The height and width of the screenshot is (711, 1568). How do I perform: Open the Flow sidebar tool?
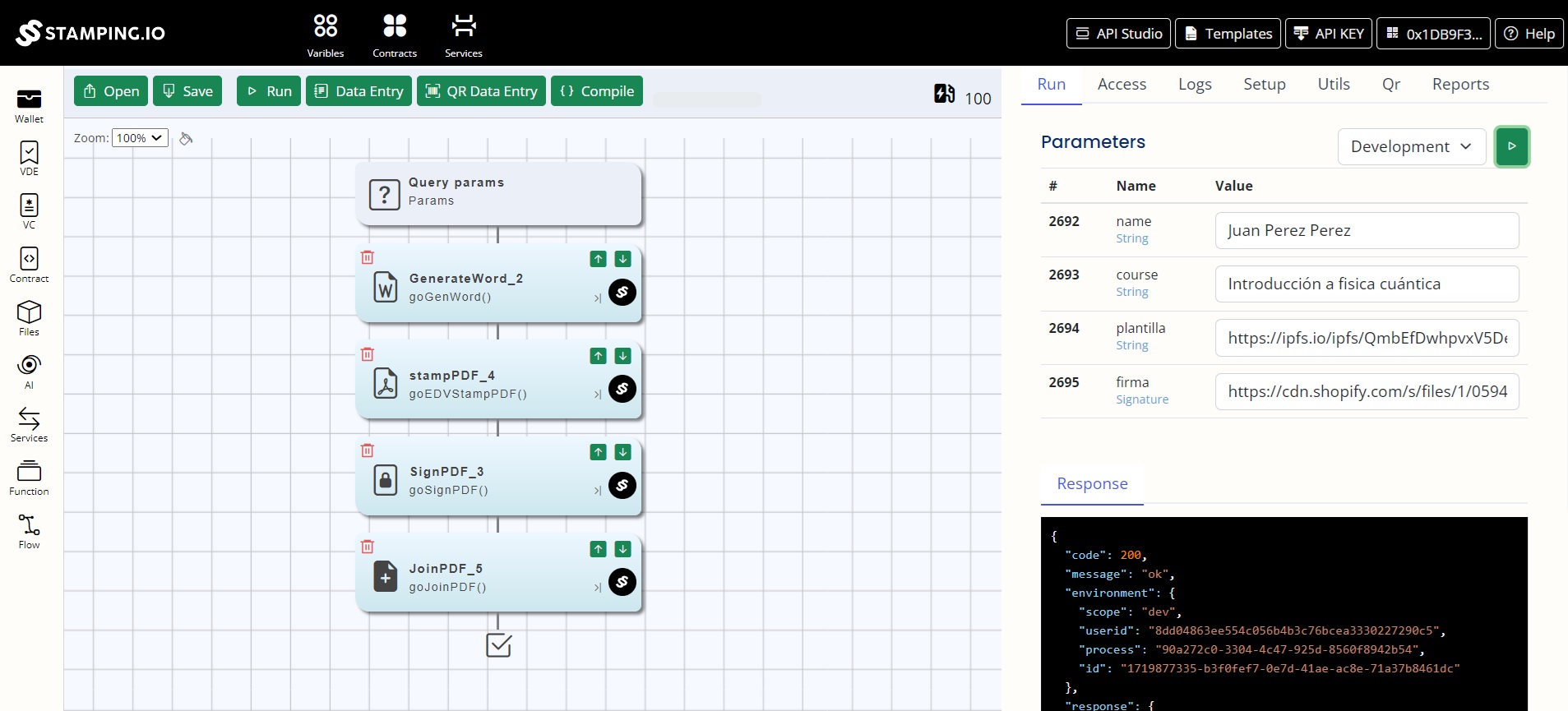coord(29,532)
